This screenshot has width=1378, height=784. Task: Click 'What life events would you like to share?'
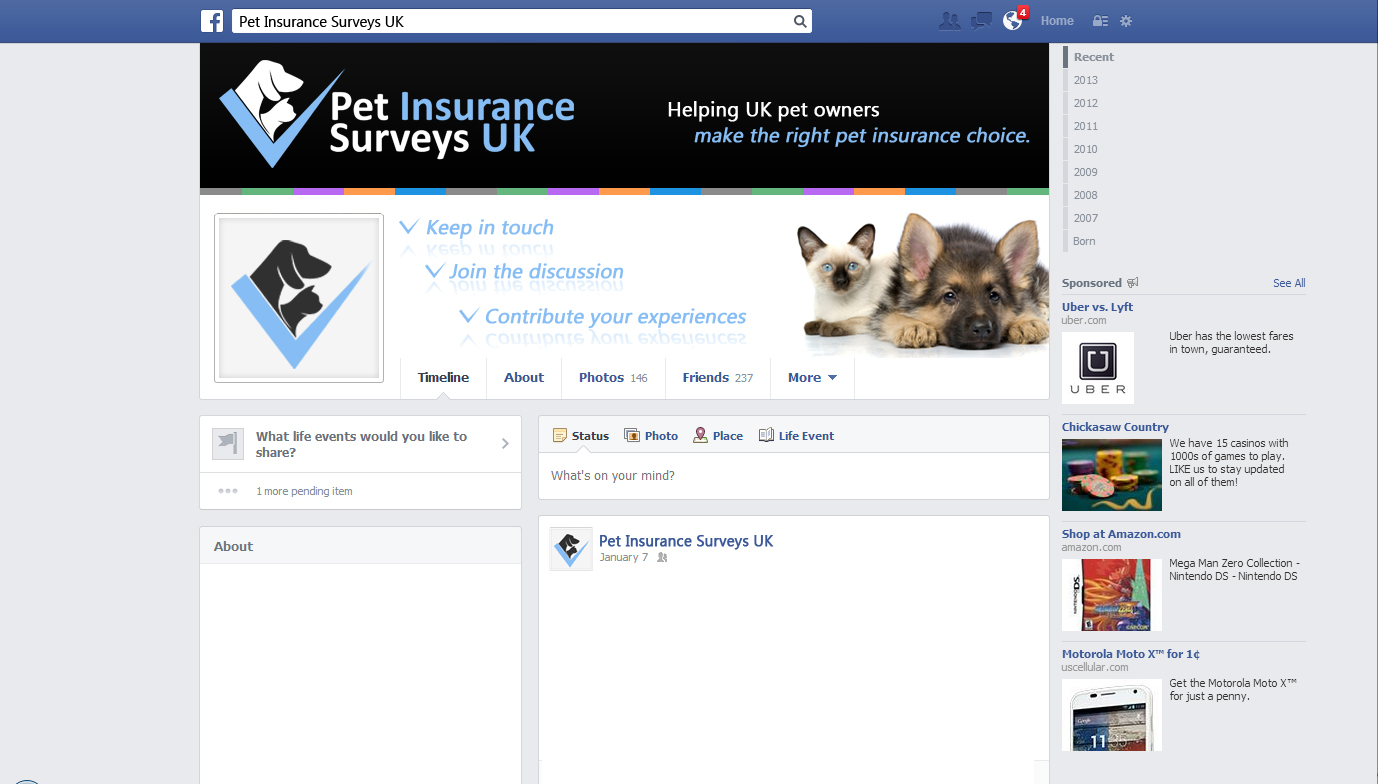point(361,444)
